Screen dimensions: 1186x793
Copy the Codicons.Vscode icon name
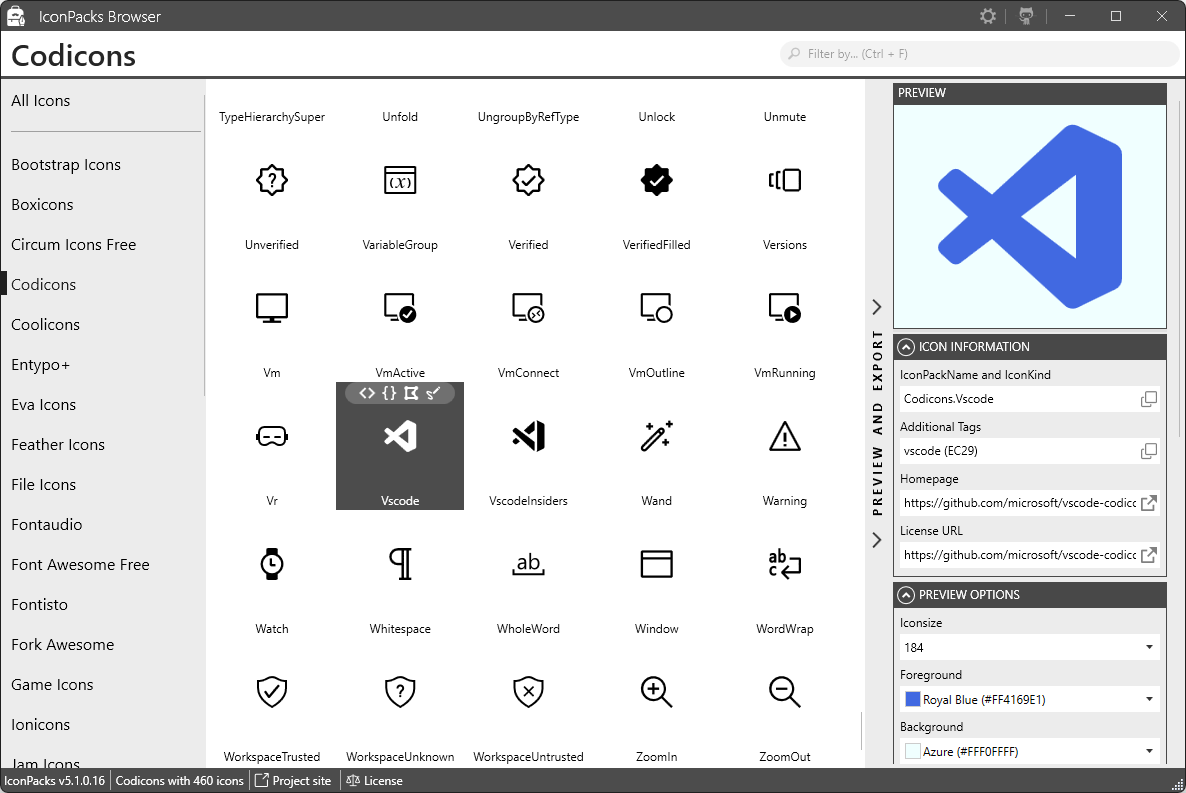click(1148, 399)
